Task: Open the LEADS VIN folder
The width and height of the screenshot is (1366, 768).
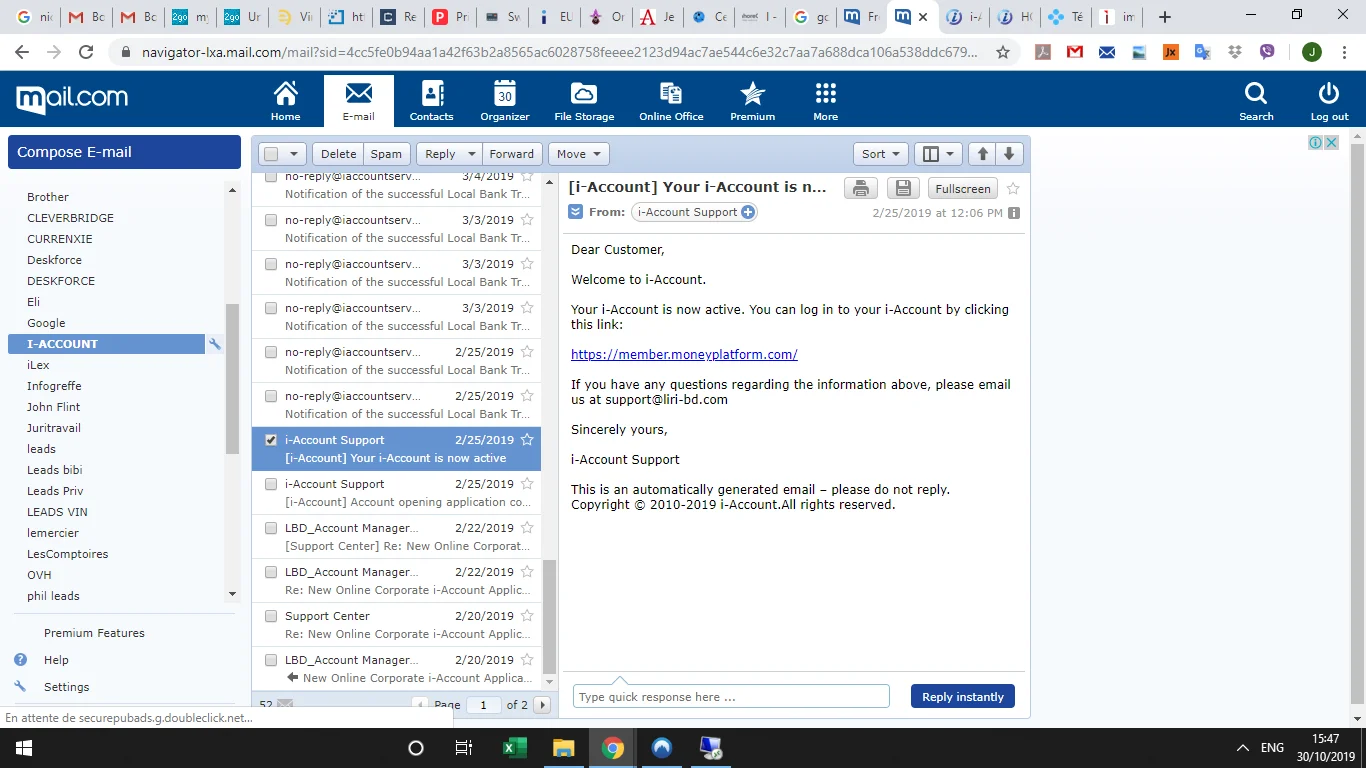Action: [x=57, y=512]
